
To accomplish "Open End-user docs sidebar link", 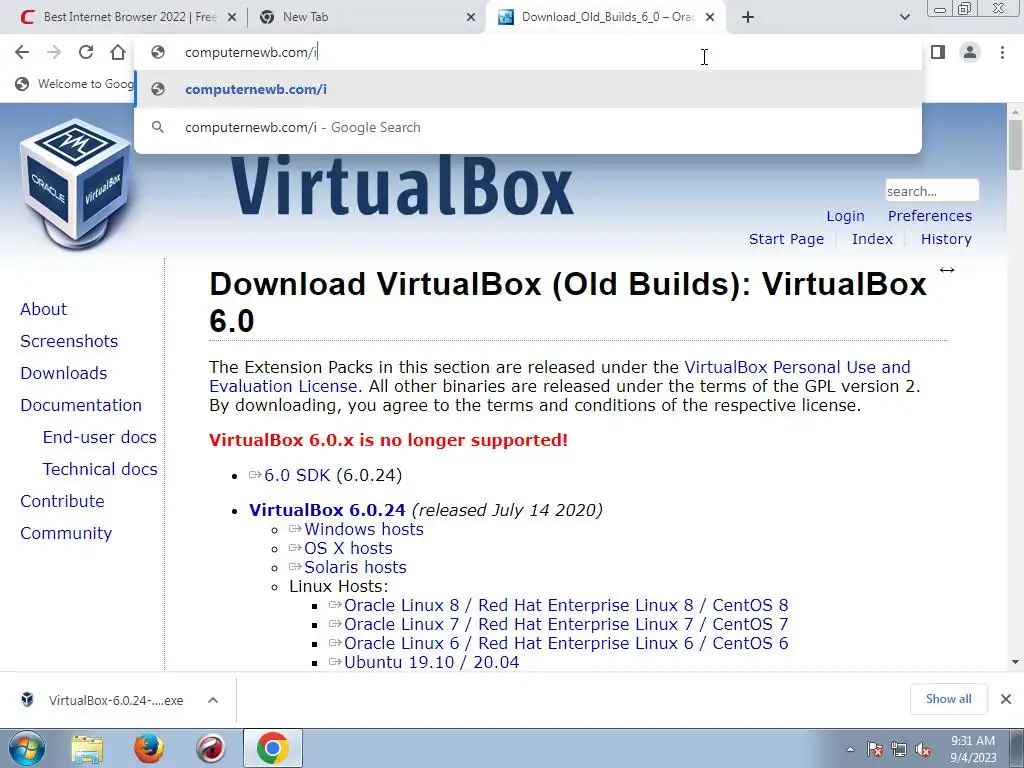I will 100,437.
